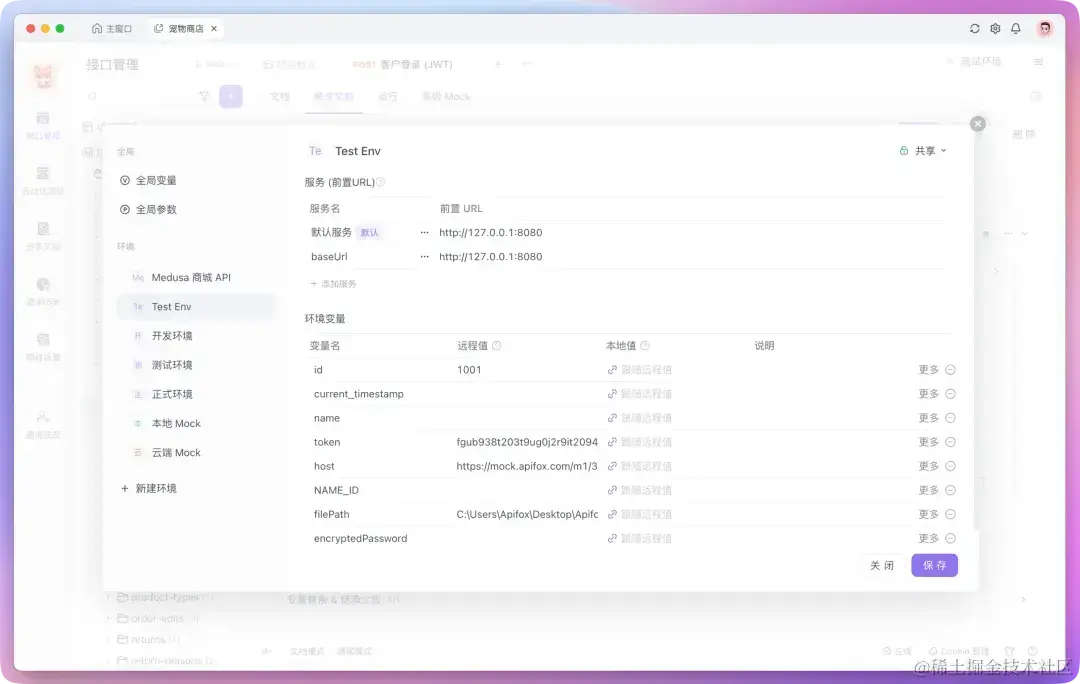Screen dimensions: 1080x684
Task: Click help icon beside 服务 (前置URL)
Action: pos(381,183)
